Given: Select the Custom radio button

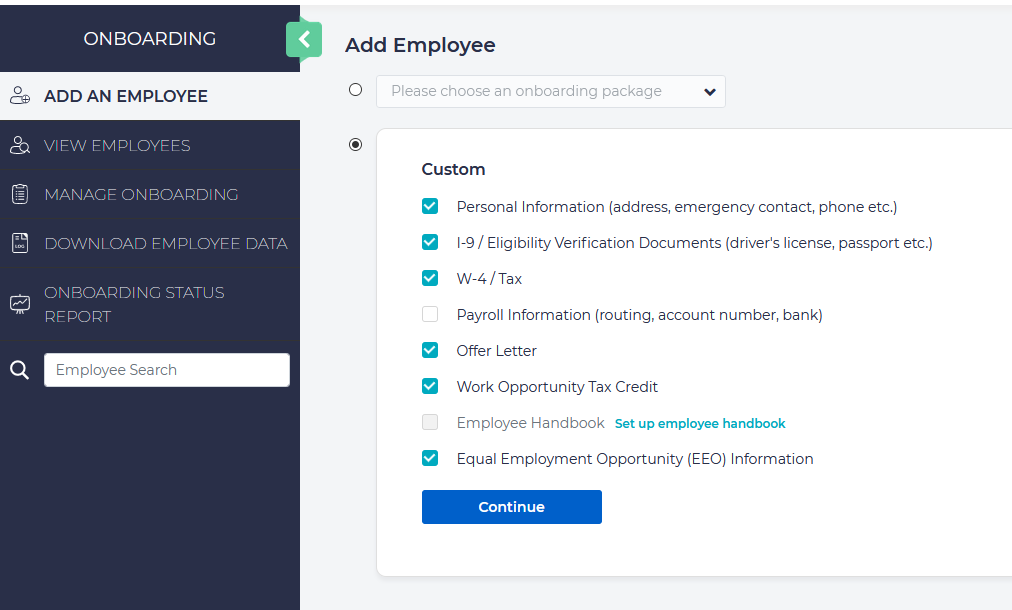Looking at the screenshot, I should [x=355, y=145].
